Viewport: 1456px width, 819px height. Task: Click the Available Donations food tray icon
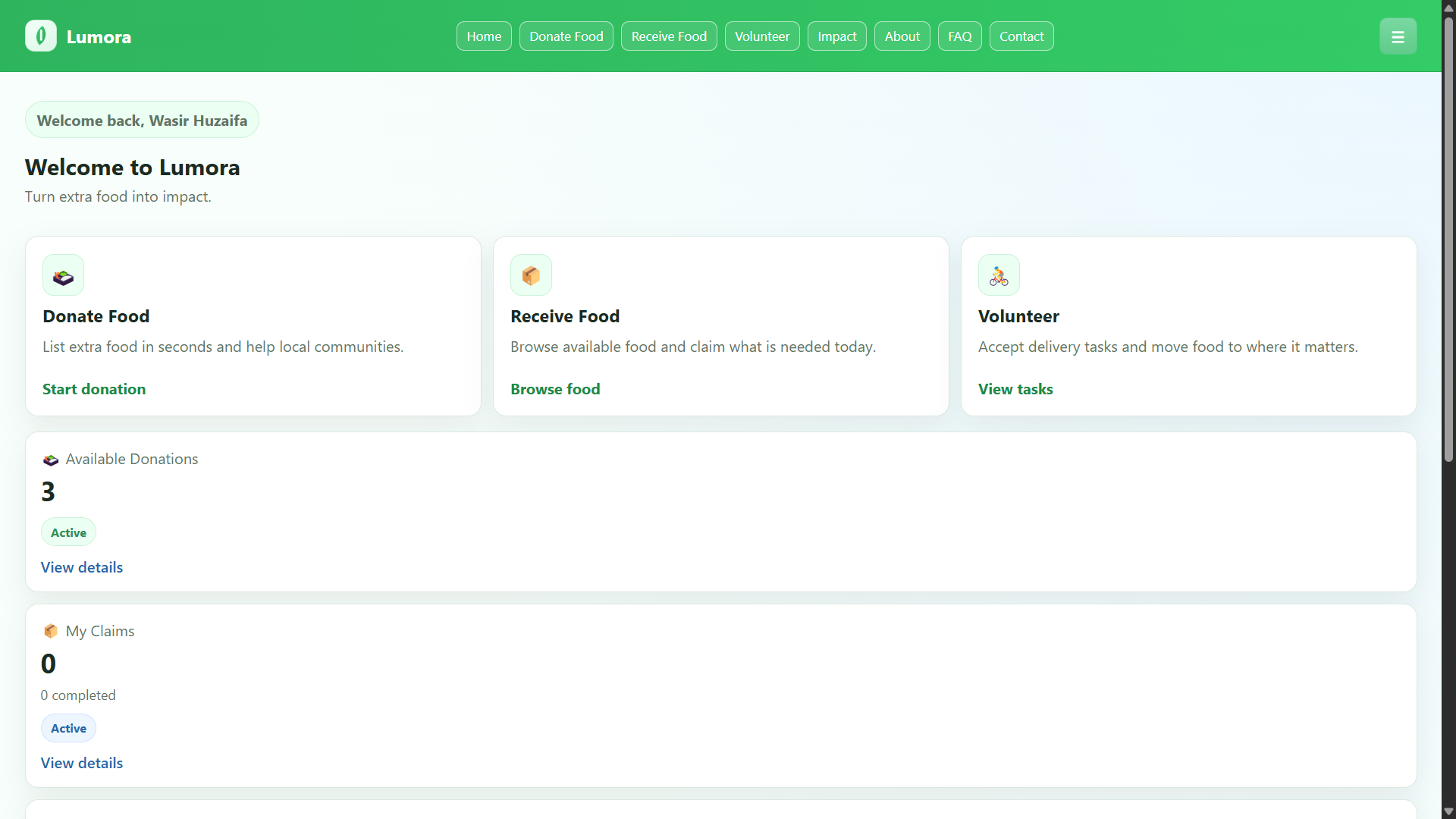[x=51, y=460]
